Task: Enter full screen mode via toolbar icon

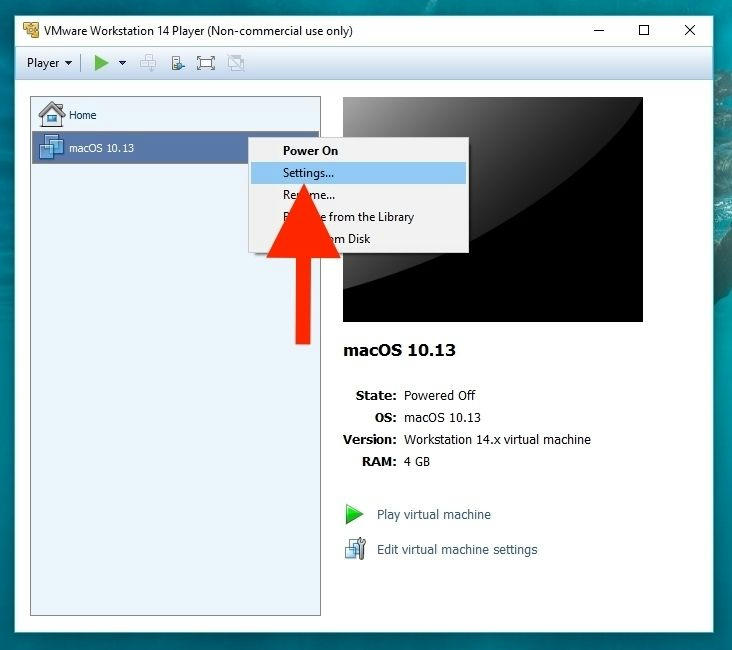Action: tap(206, 63)
